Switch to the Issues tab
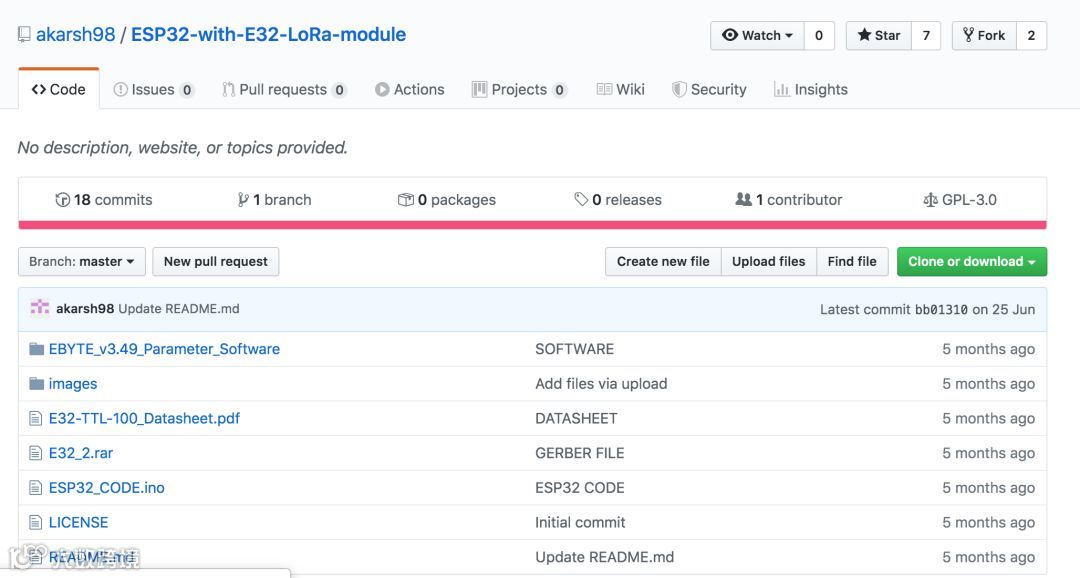The image size is (1080, 578). point(153,89)
